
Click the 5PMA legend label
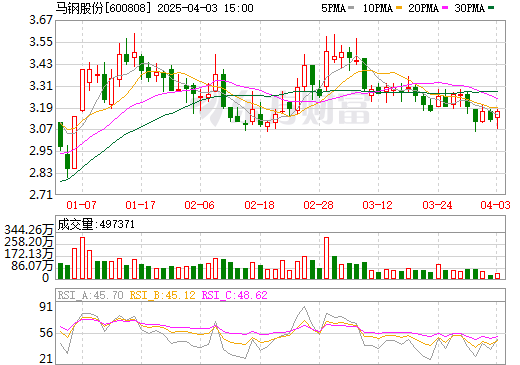tap(333, 8)
